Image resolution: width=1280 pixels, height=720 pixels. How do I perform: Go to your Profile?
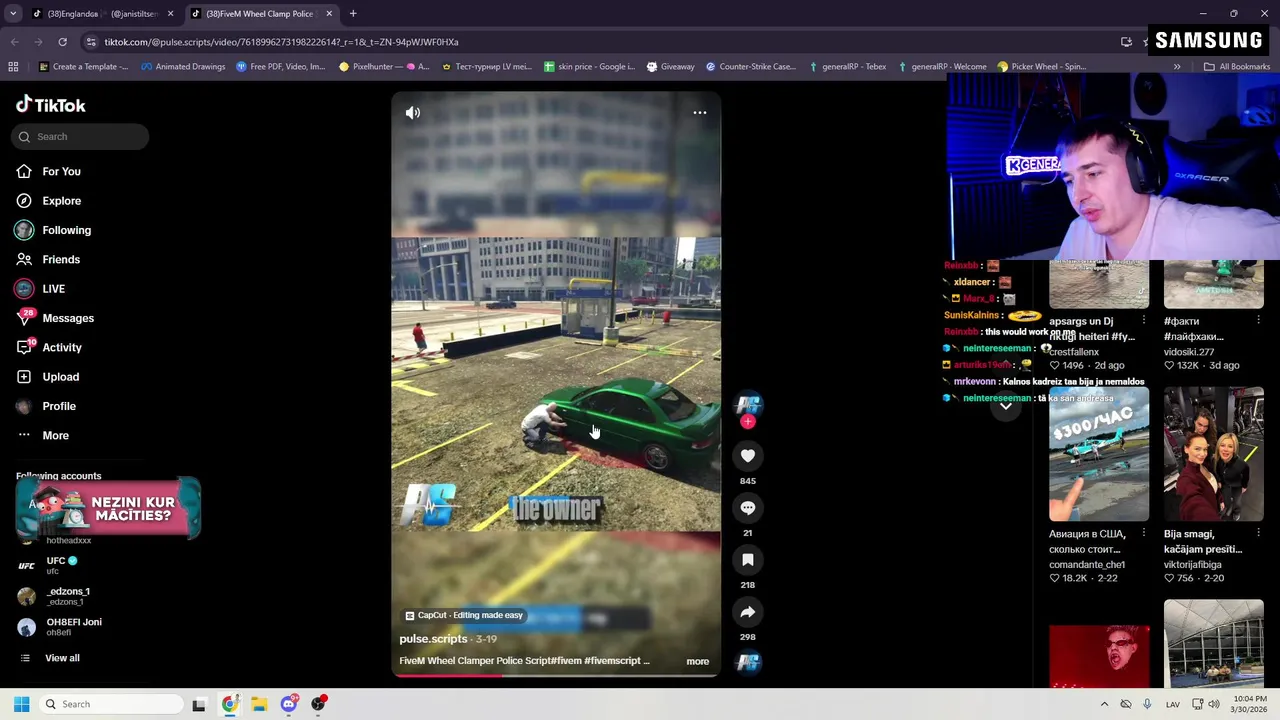(x=59, y=406)
